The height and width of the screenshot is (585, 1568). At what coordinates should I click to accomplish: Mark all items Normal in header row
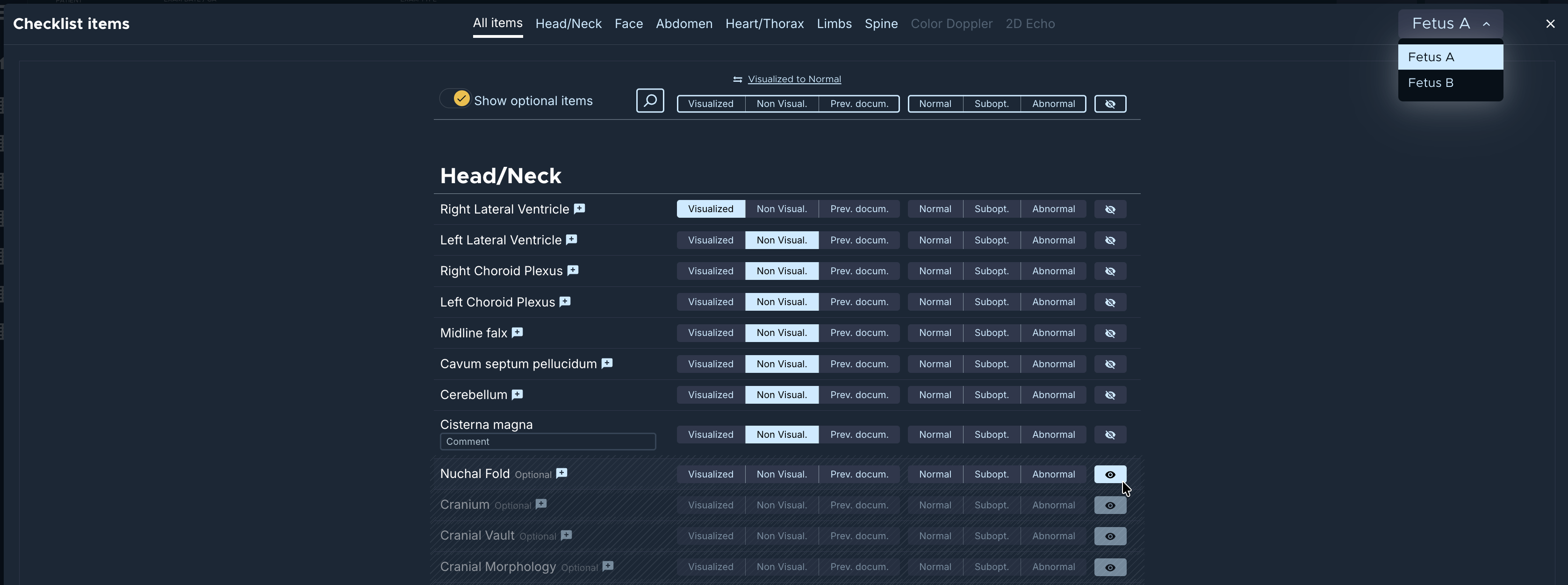(x=935, y=104)
